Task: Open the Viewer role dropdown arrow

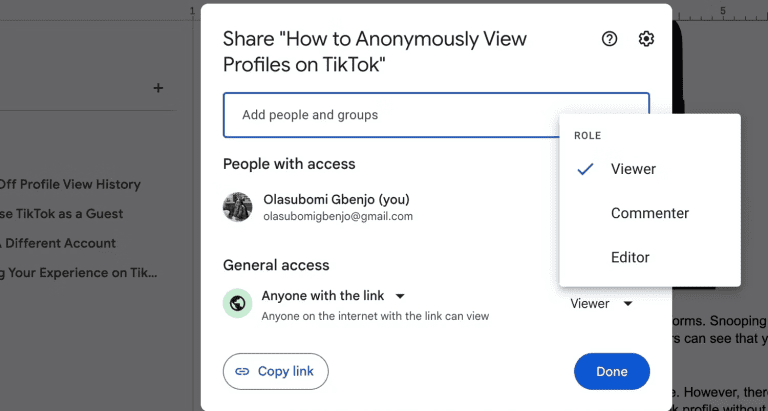Action: point(628,304)
